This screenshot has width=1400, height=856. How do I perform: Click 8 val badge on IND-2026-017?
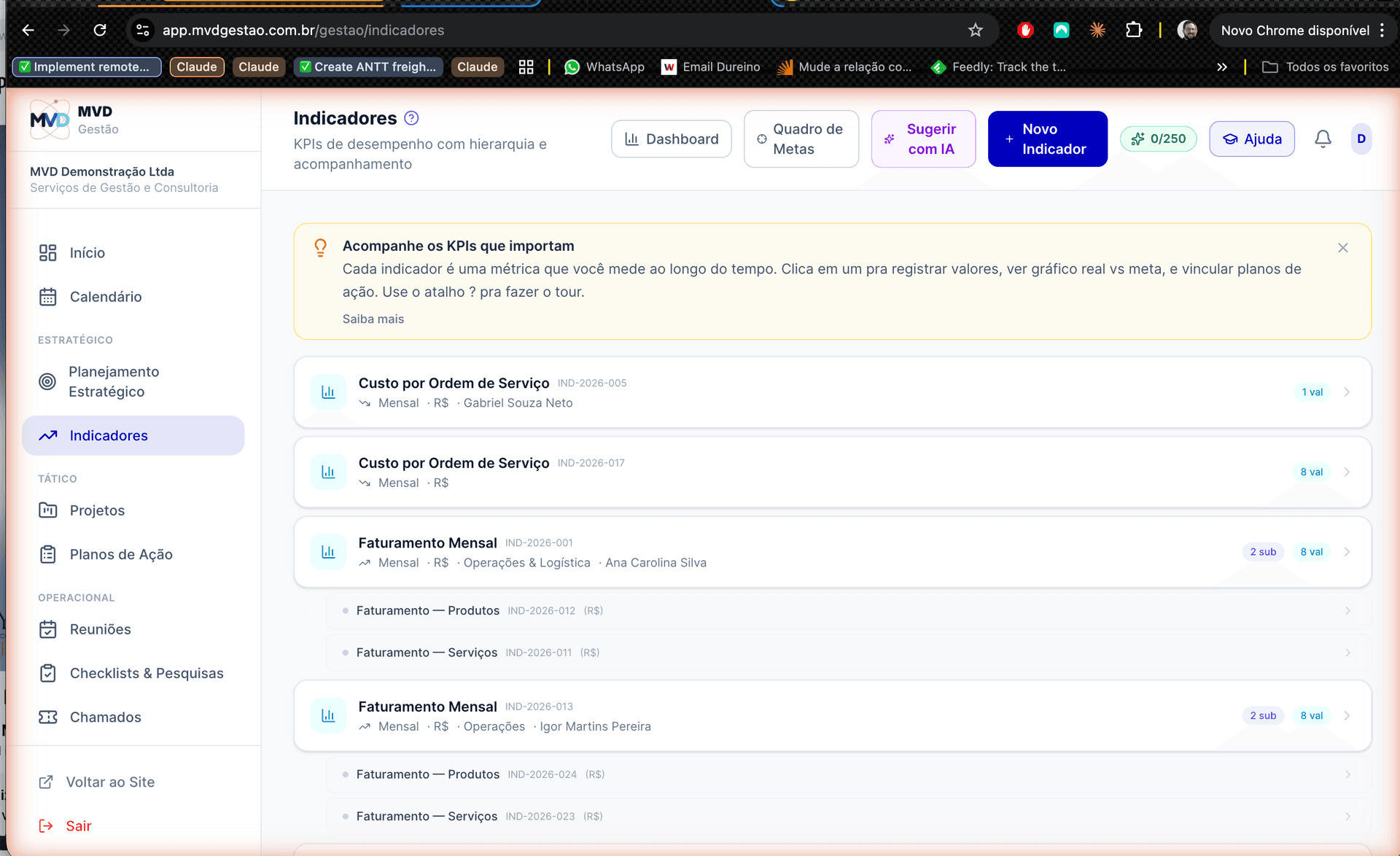click(1312, 472)
